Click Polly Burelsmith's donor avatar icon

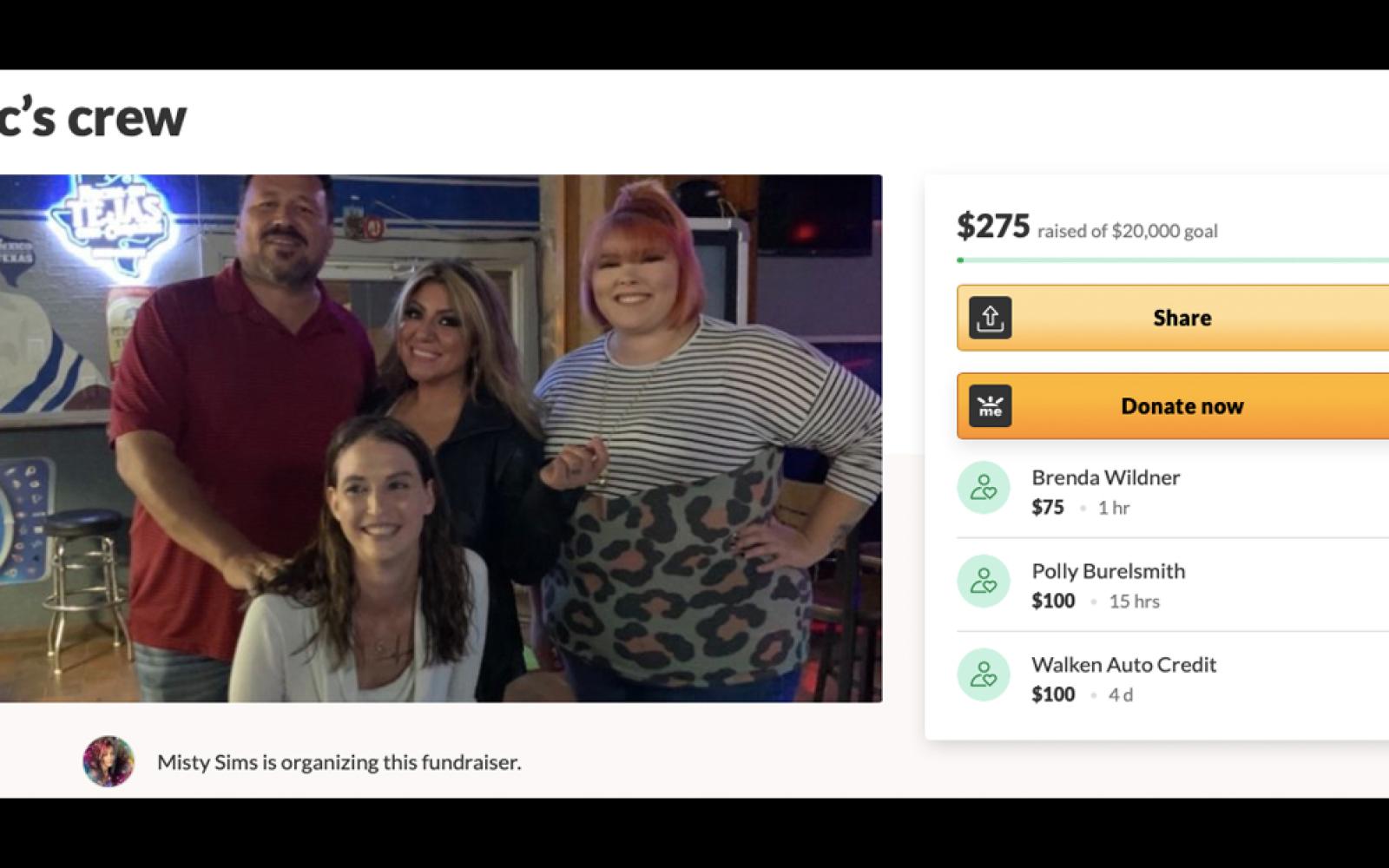(x=984, y=582)
